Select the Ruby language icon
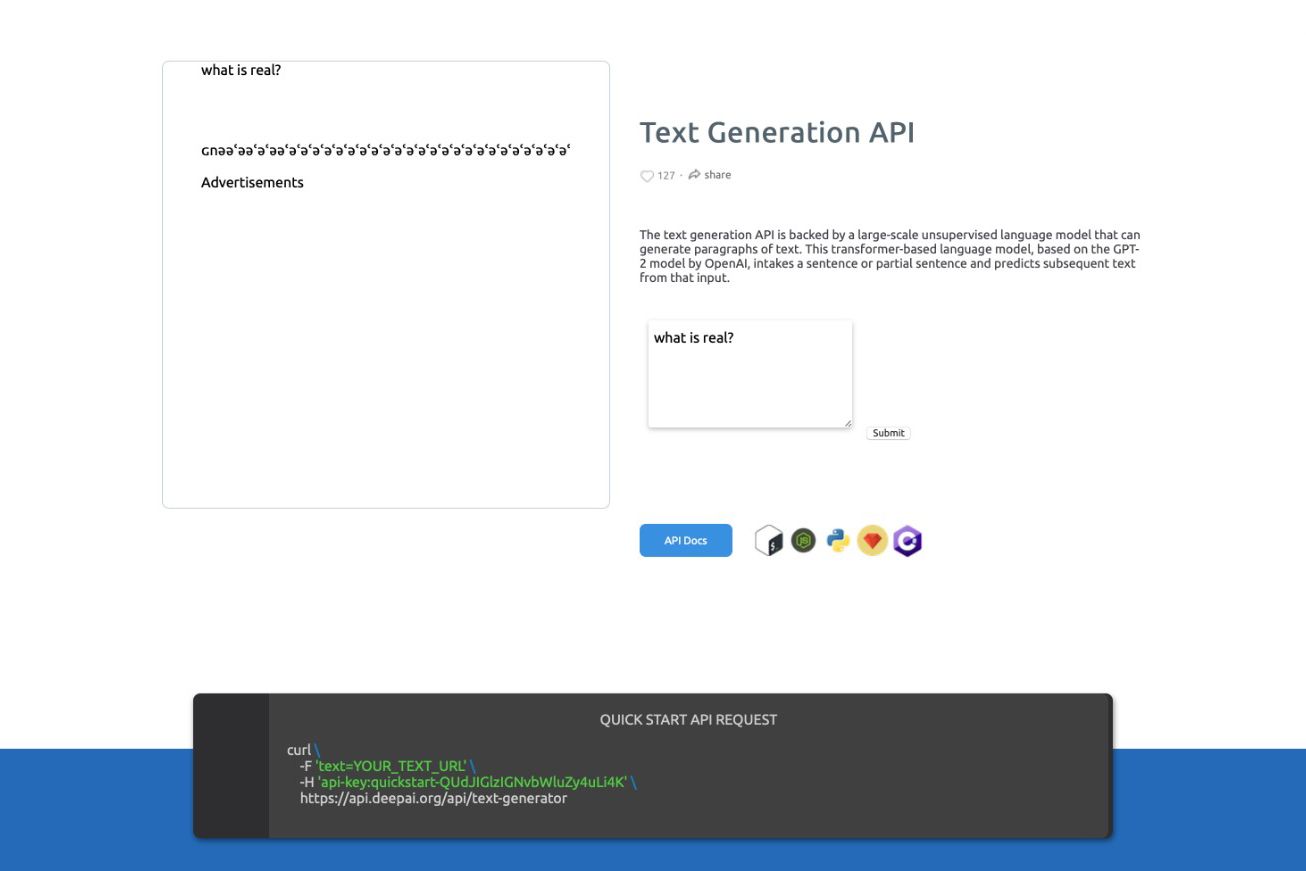Screen dimensions: 1306x871 point(872,541)
